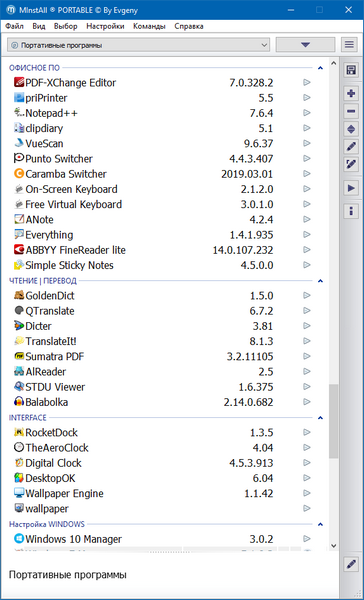The height and width of the screenshot is (600, 364).
Task: Click the pencil with checkmark sidebar icon
Action: click(351, 165)
